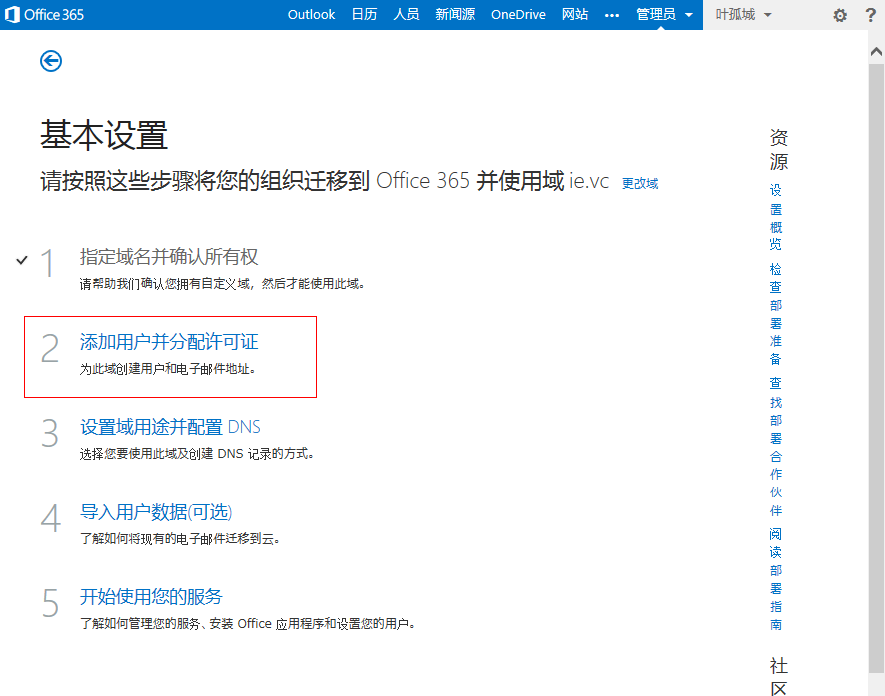This screenshot has width=885, height=696.
Task: Go to 日历 in the top navigation
Action: [x=364, y=15]
